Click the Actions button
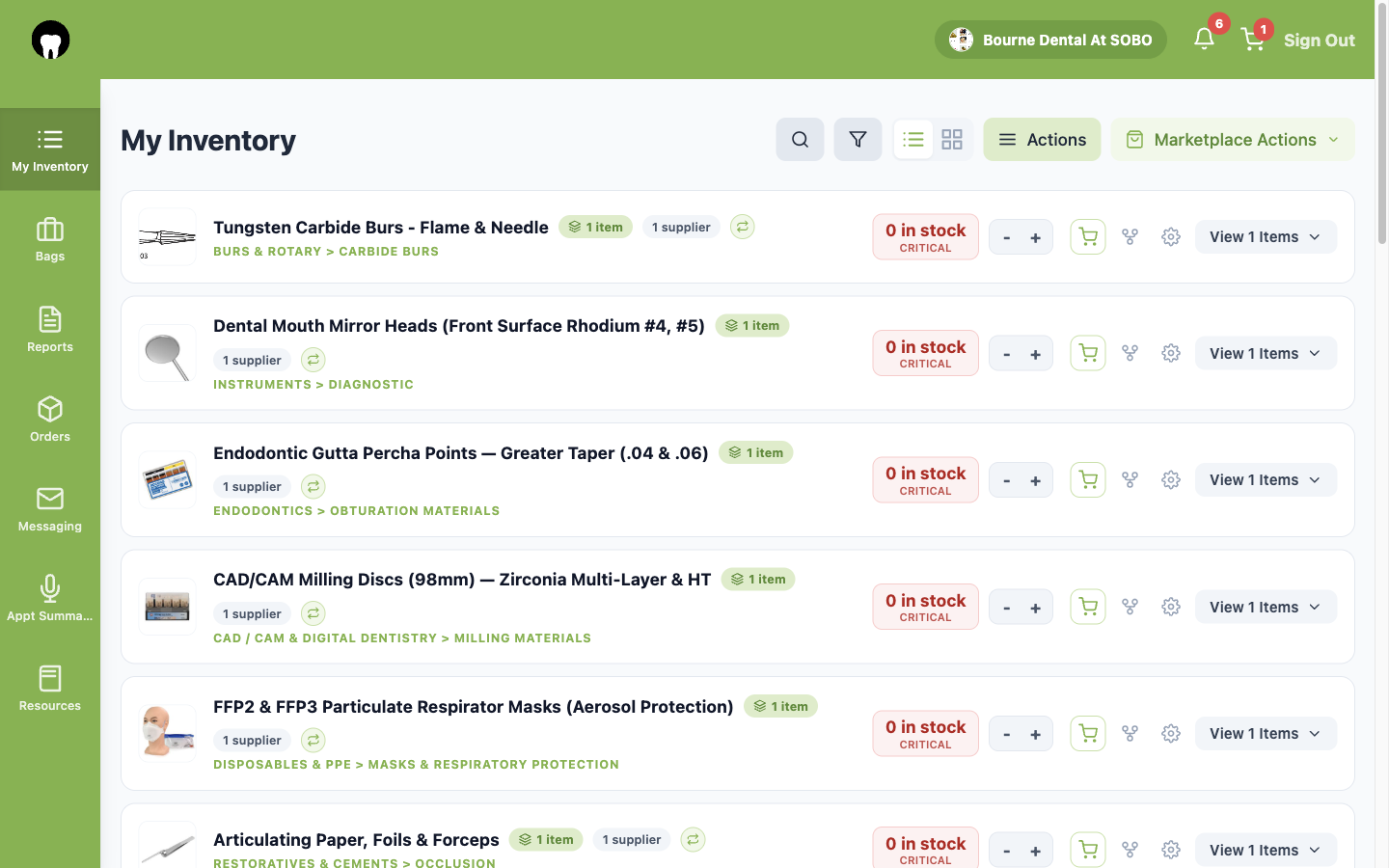Viewport: 1389px width, 868px height. 1042,140
